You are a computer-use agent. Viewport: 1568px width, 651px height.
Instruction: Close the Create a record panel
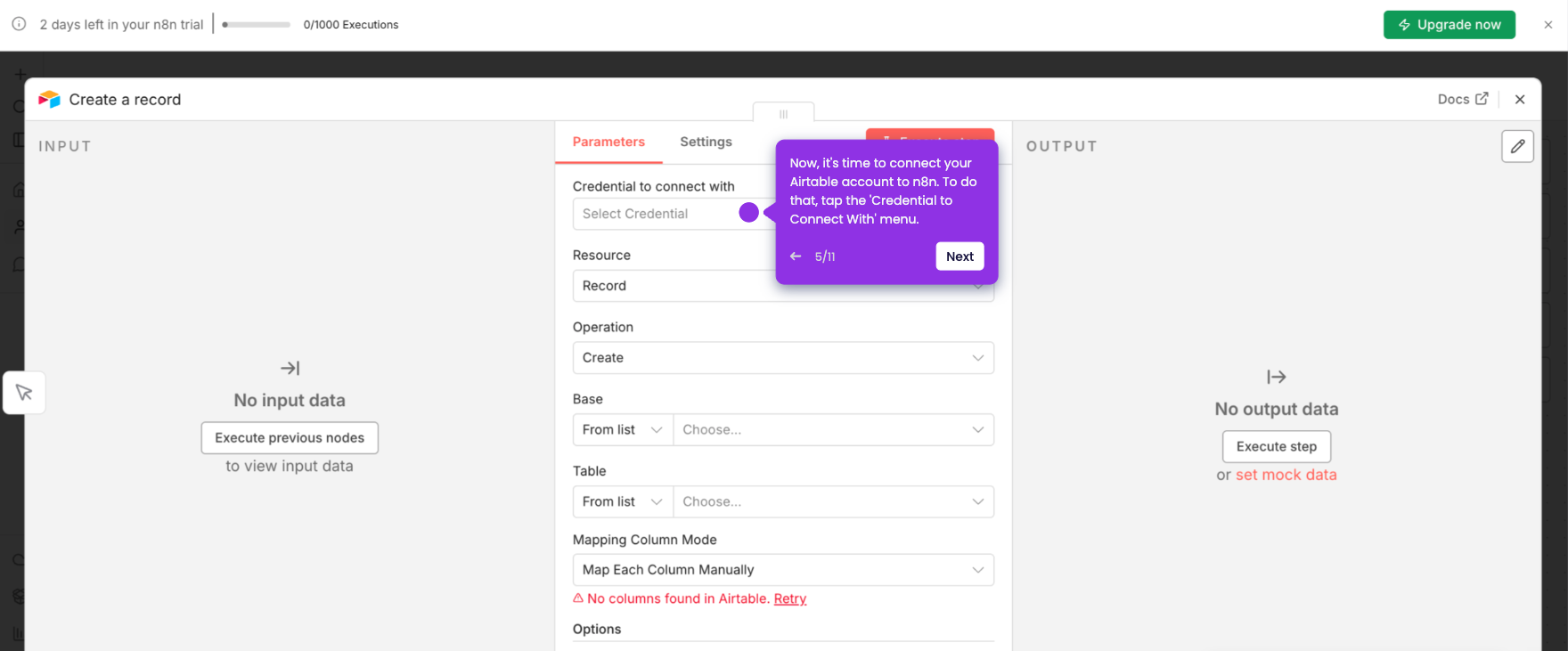coord(1520,100)
